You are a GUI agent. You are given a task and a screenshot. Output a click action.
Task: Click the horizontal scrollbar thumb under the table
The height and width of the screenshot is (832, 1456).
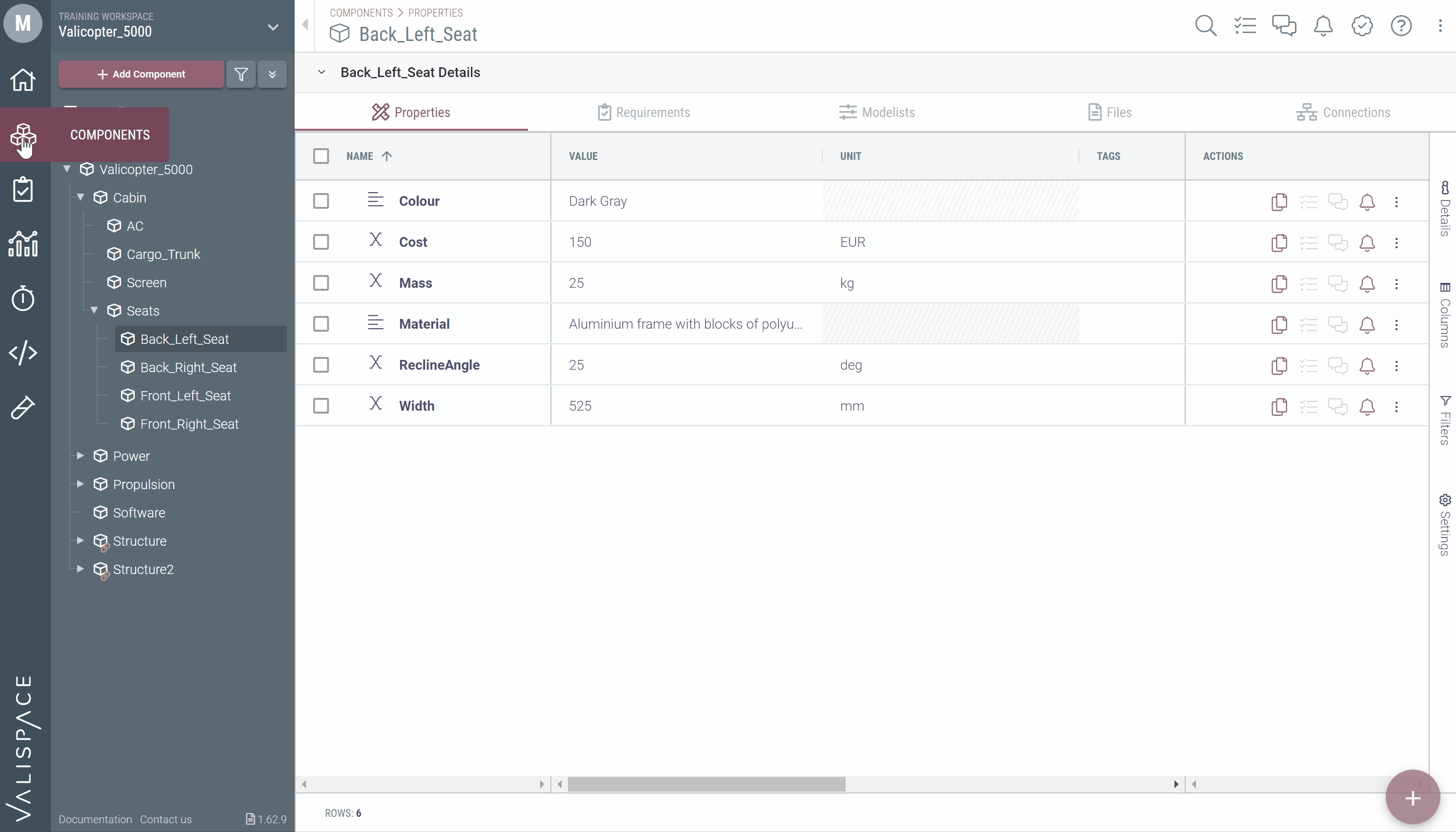click(x=706, y=785)
